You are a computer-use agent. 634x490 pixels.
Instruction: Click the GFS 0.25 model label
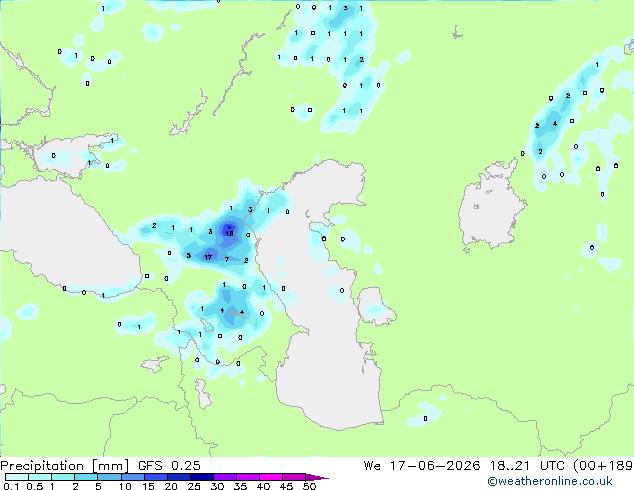click(x=169, y=466)
